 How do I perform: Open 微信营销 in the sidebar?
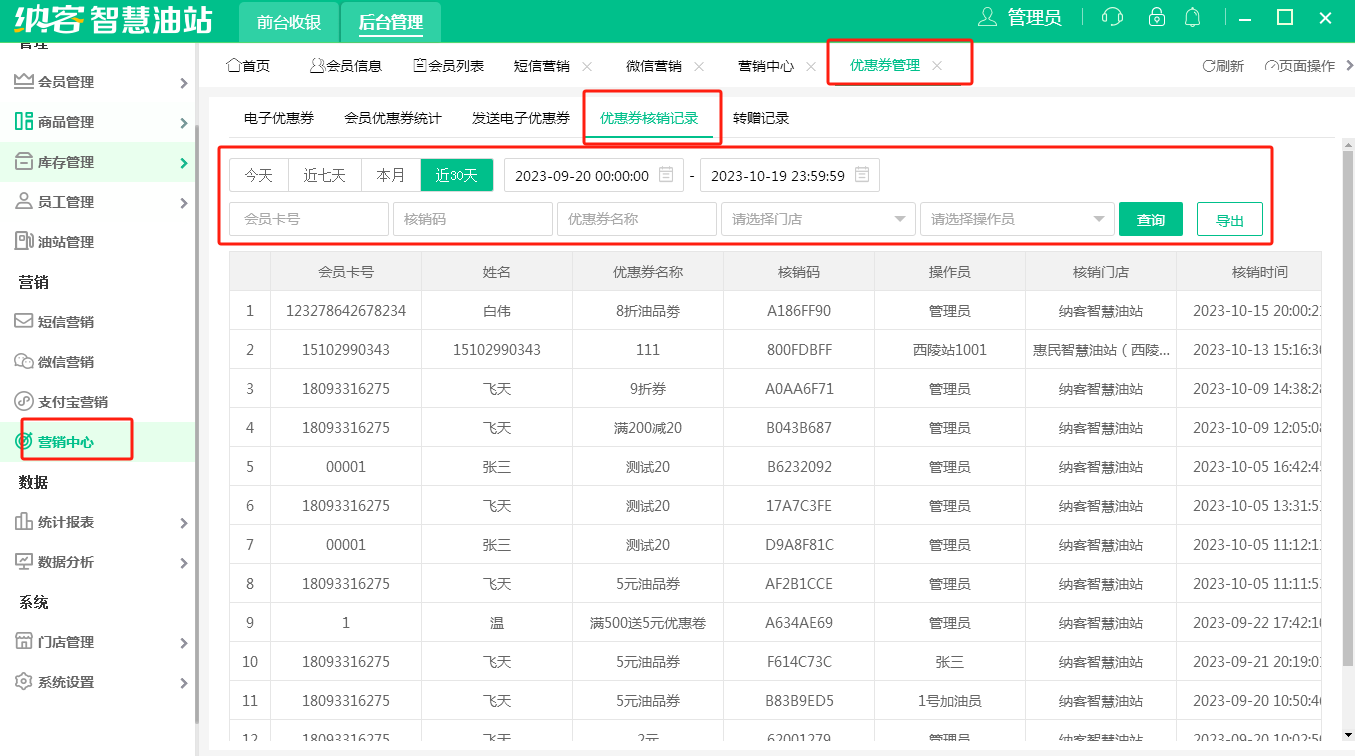click(x=65, y=362)
